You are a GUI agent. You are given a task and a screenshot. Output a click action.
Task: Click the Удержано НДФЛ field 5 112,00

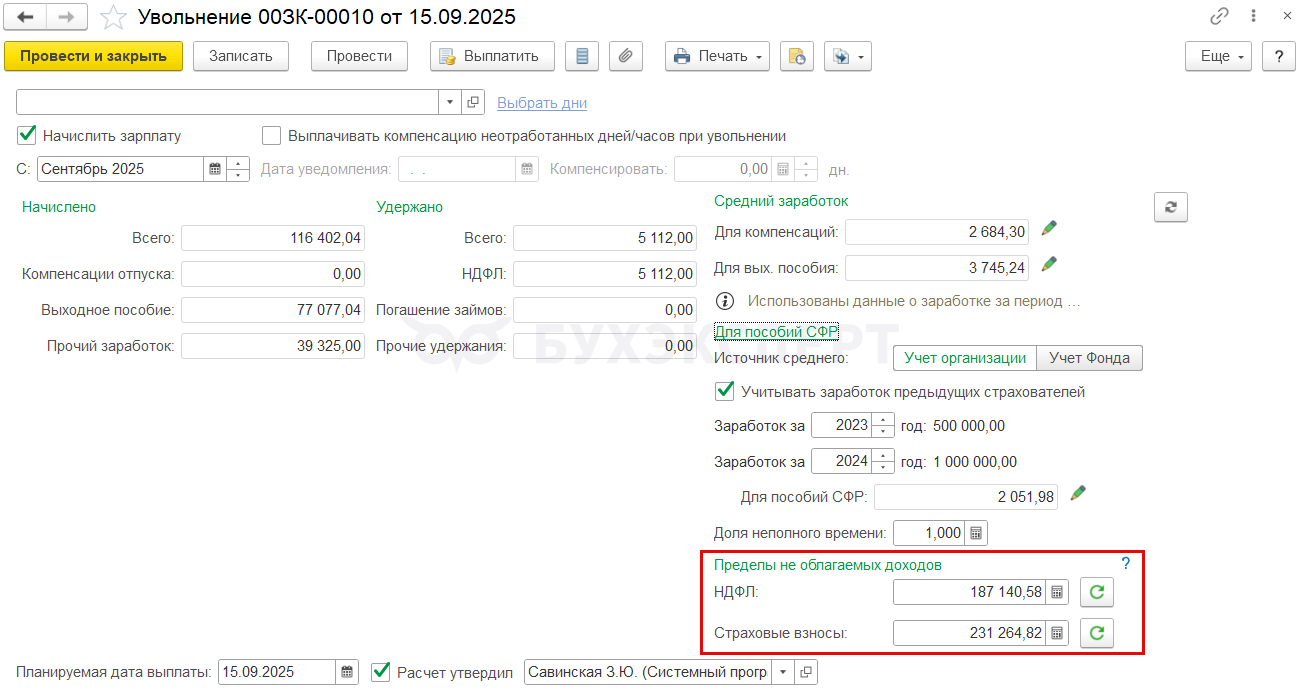[605, 274]
